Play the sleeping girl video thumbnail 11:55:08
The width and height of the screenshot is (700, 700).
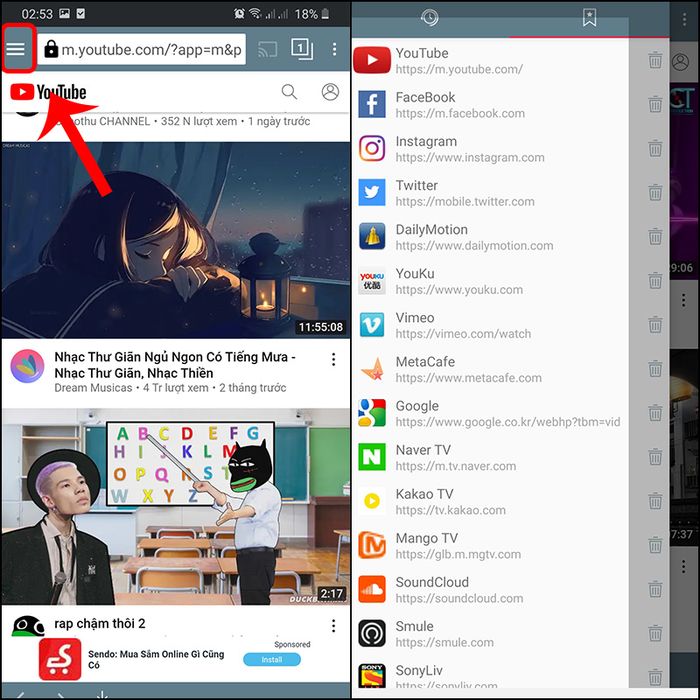click(175, 240)
